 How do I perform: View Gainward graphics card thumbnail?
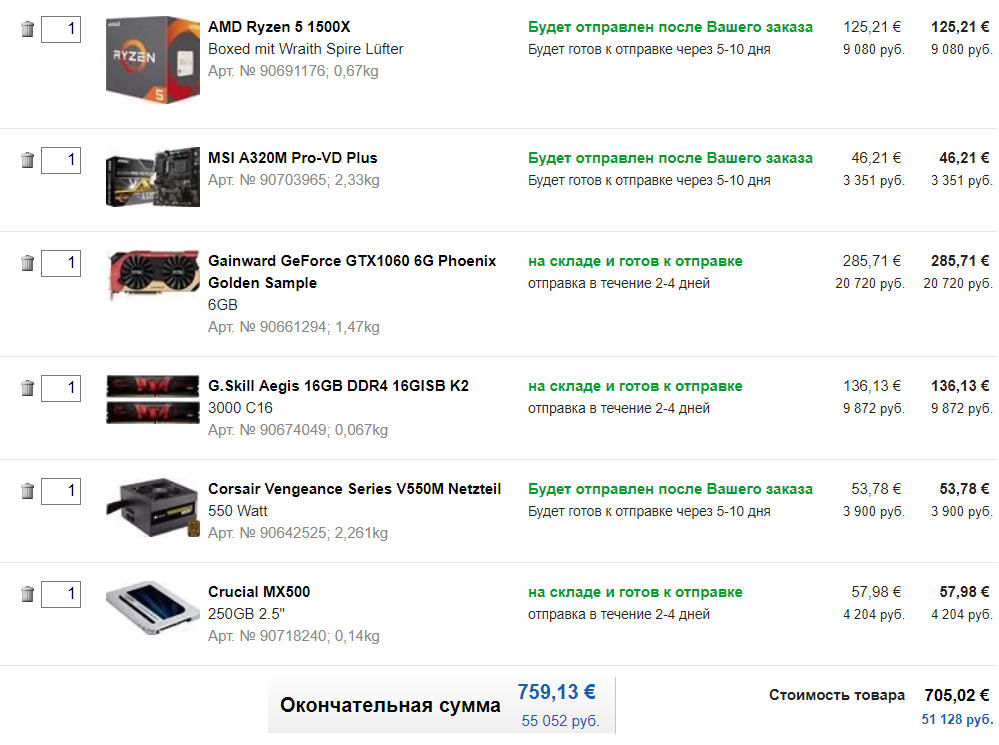click(x=154, y=275)
